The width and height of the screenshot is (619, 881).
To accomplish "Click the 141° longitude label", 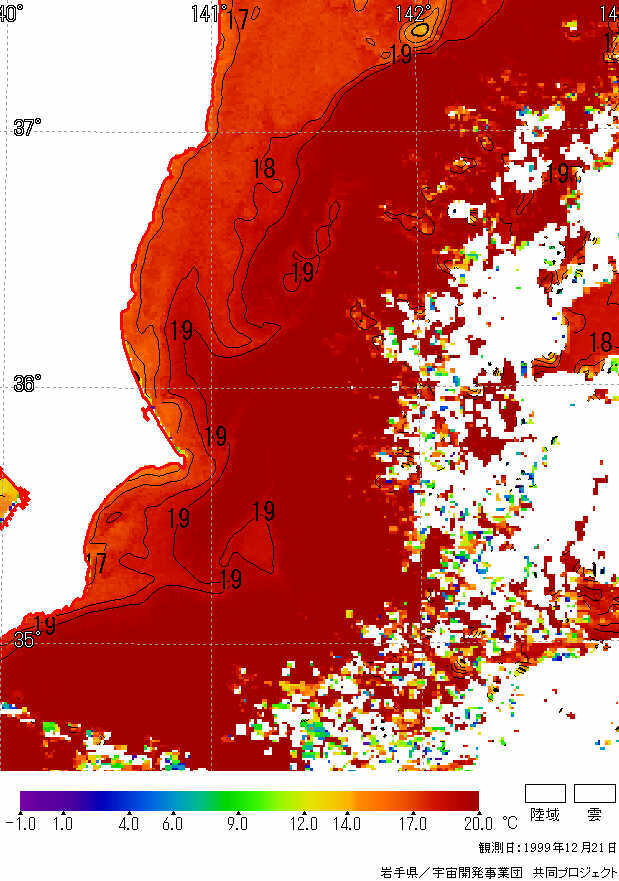I will click(x=209, y=13).
